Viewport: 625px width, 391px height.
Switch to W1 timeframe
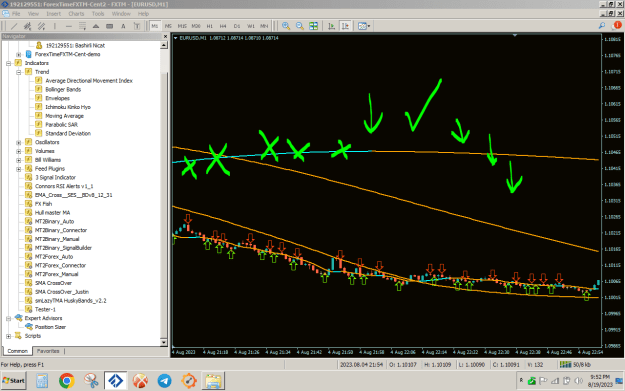click(x=251, y=26)
